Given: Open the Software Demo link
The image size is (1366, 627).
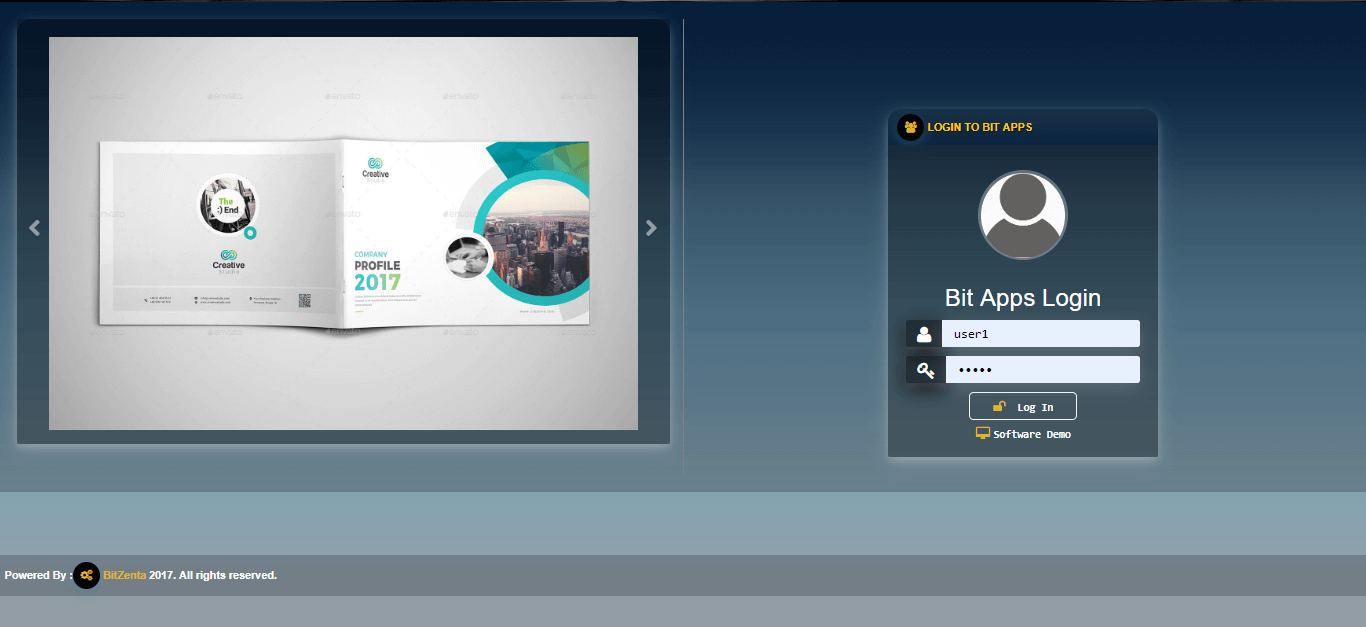Looking at the screenshot, I should [x=1032, y=435].
